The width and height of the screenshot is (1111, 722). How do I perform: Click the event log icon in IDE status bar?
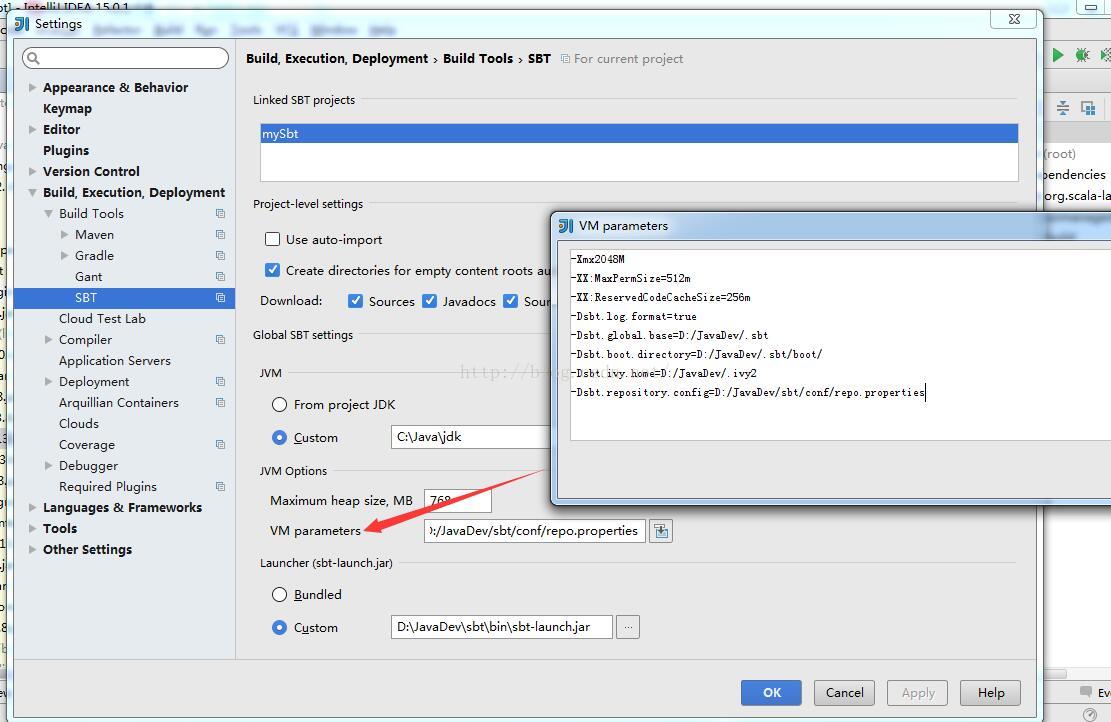click(1085, 691)
